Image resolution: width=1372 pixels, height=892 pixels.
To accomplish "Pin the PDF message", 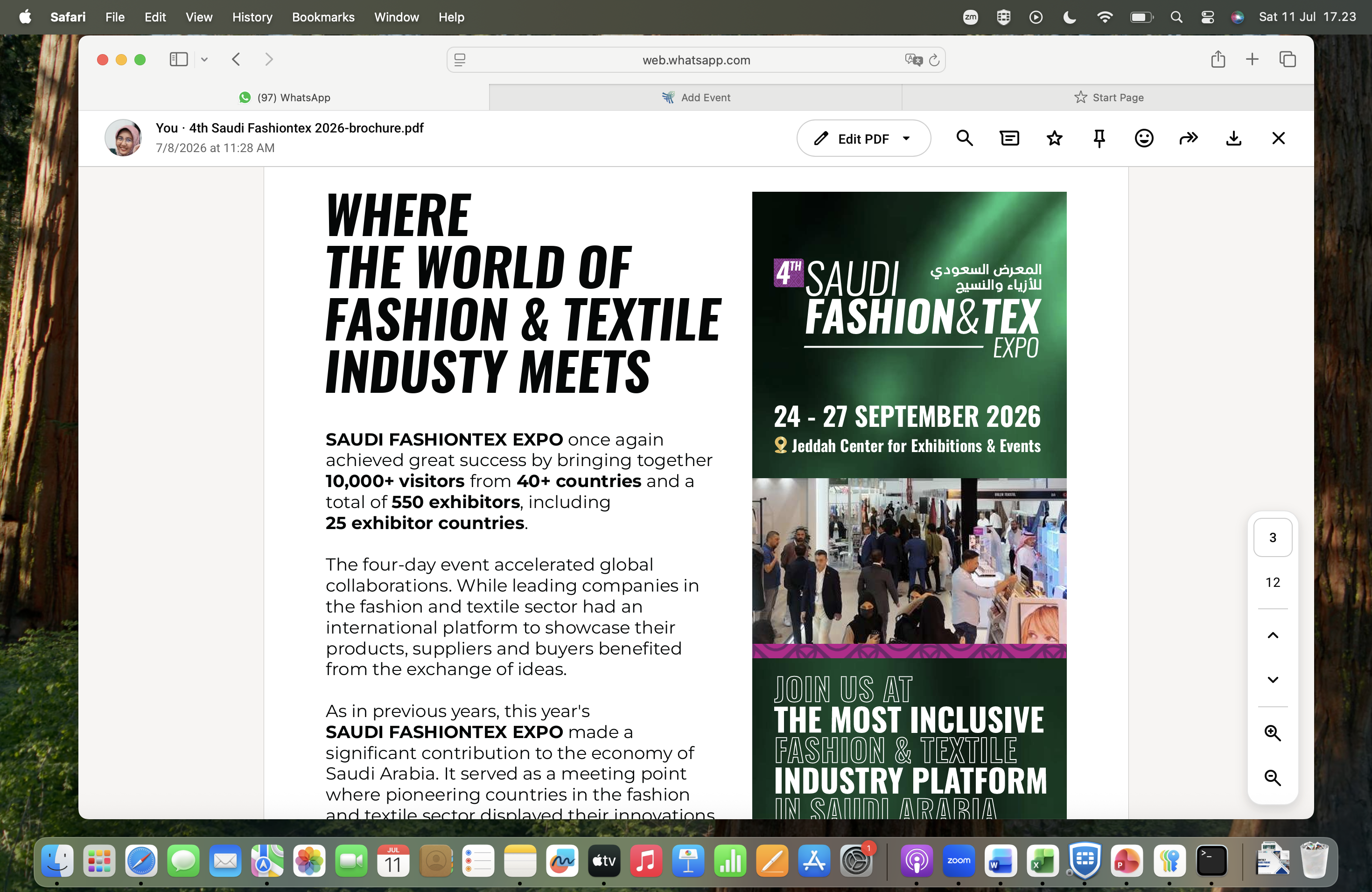I will 1099,138.
